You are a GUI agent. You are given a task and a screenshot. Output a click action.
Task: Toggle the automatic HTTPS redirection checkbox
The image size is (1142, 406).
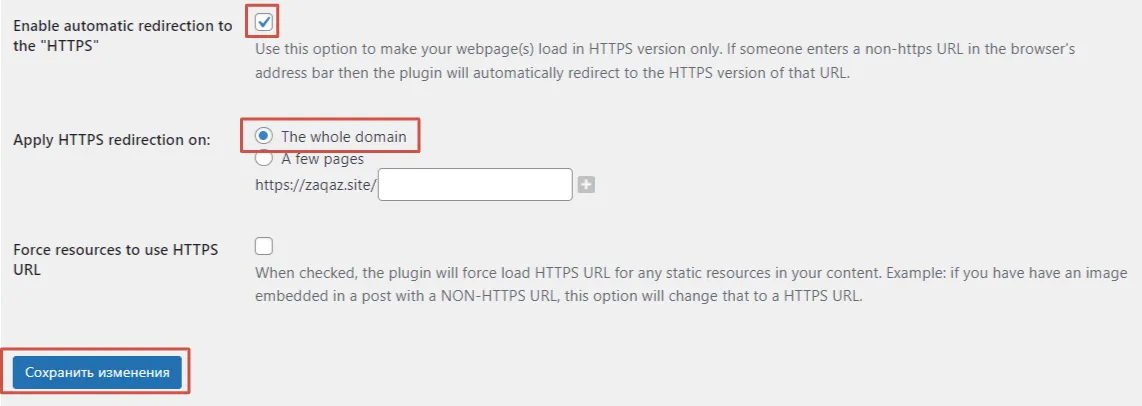click(264, 21)
